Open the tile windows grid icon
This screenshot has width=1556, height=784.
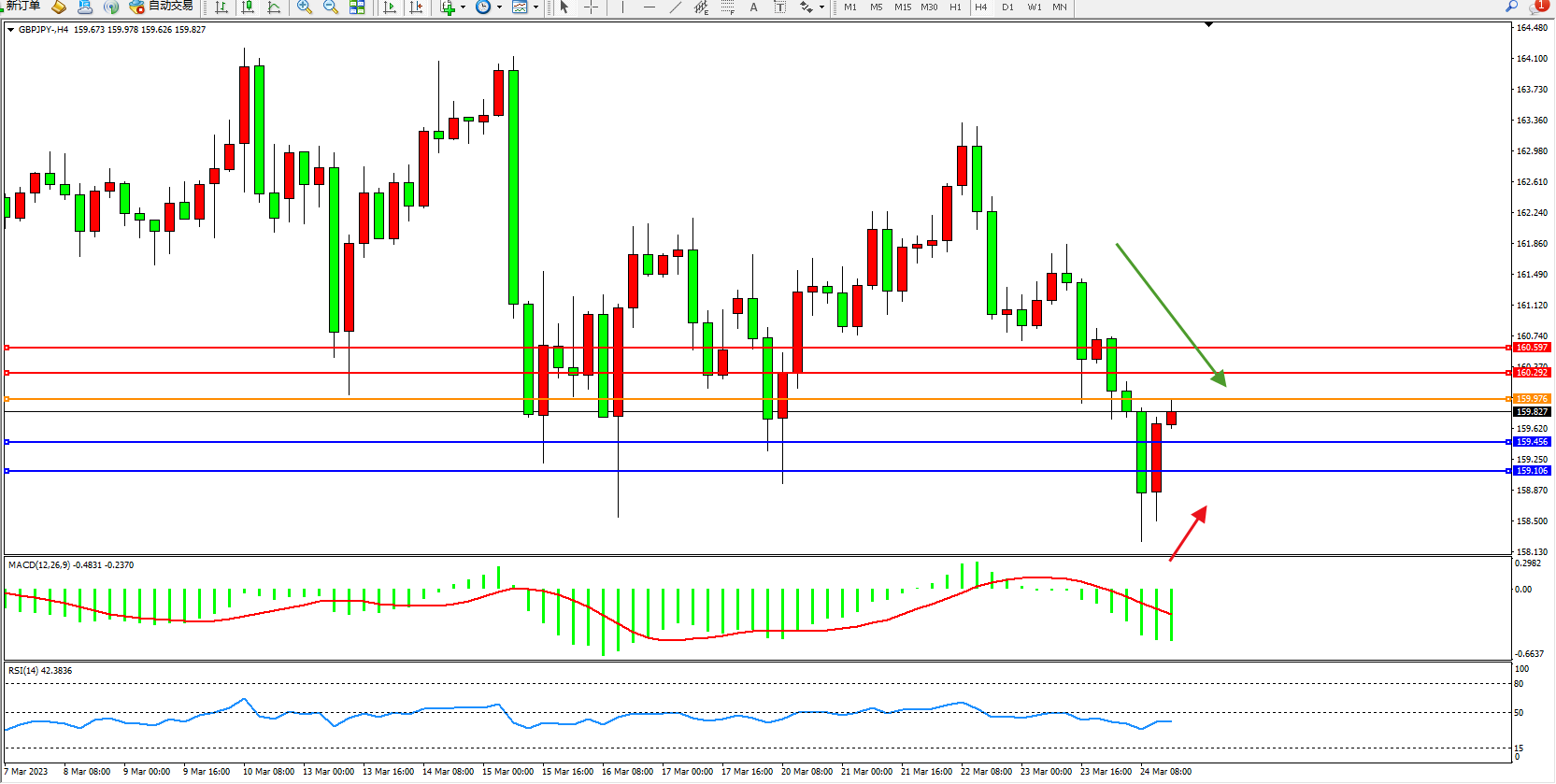pyautogui.click(x=357, y=7)
